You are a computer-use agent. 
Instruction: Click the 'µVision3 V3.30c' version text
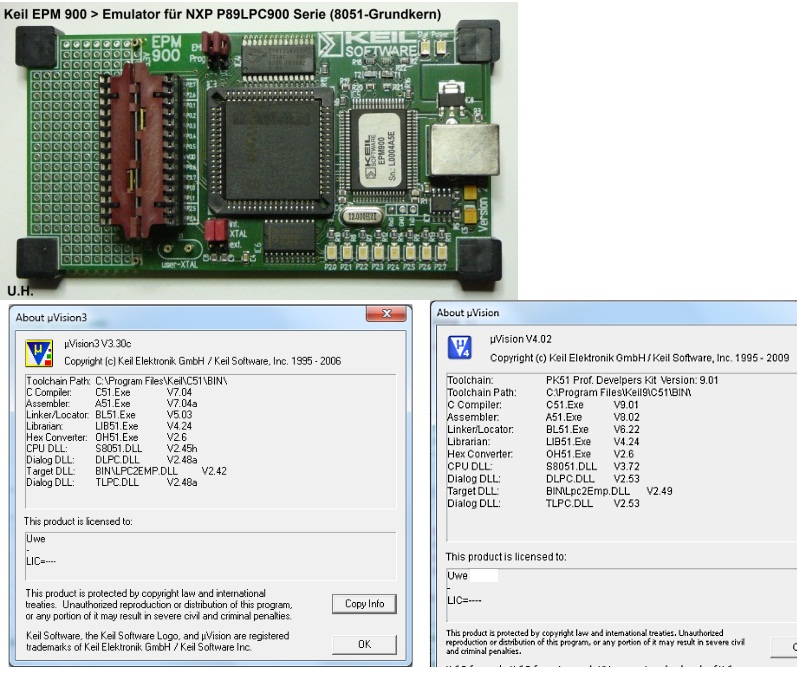coord(98,344)
